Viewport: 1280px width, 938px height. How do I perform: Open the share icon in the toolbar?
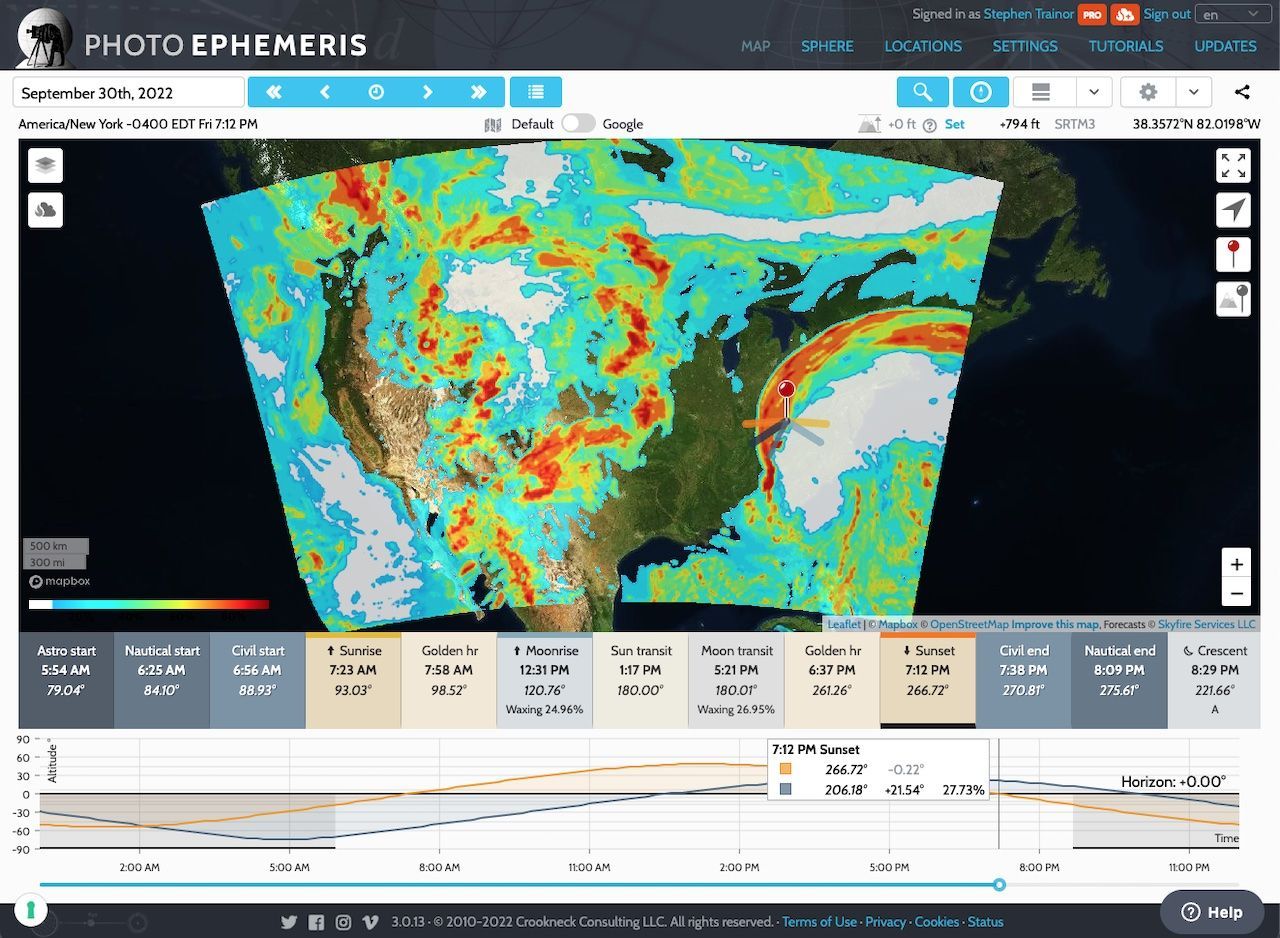click(x=1242, y=91)
